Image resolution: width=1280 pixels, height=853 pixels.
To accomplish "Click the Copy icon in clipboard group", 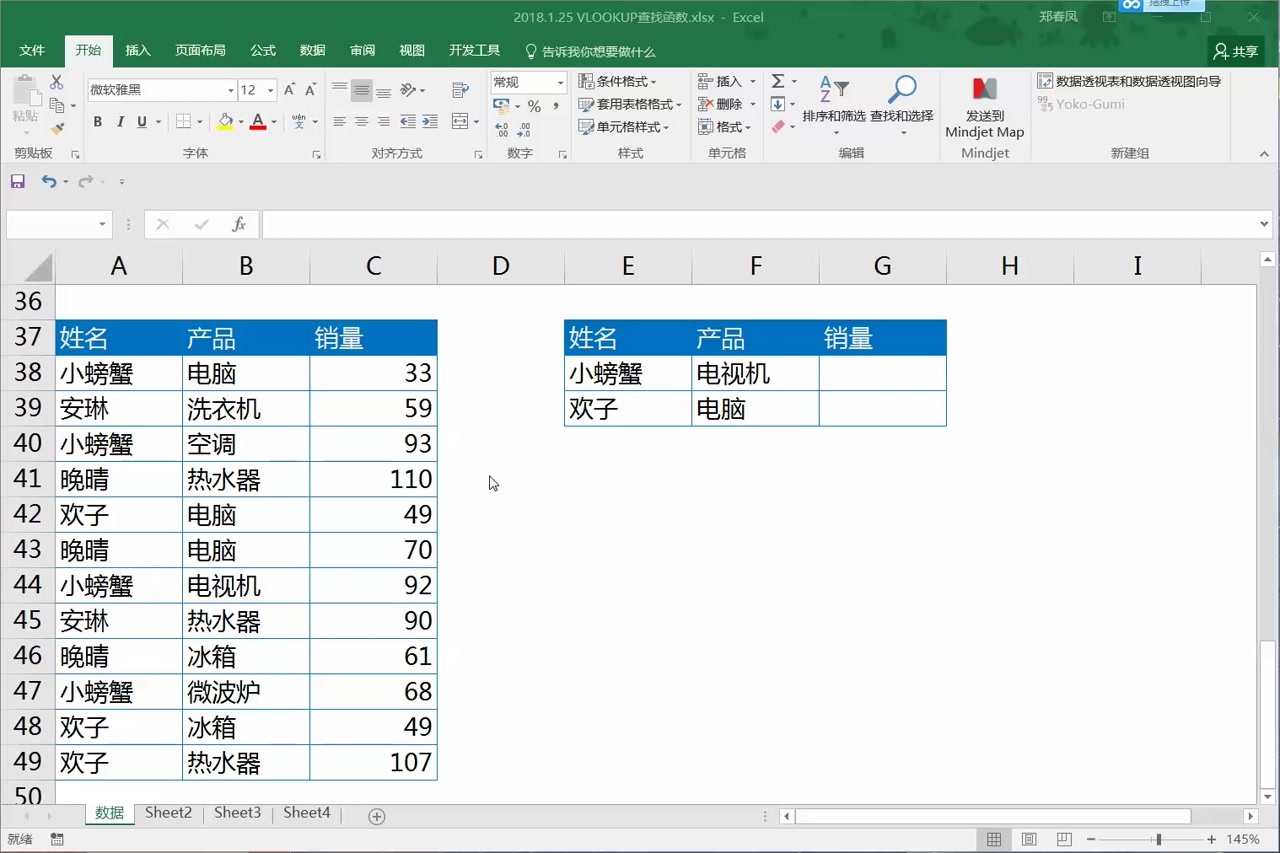I will pos(57,105).
